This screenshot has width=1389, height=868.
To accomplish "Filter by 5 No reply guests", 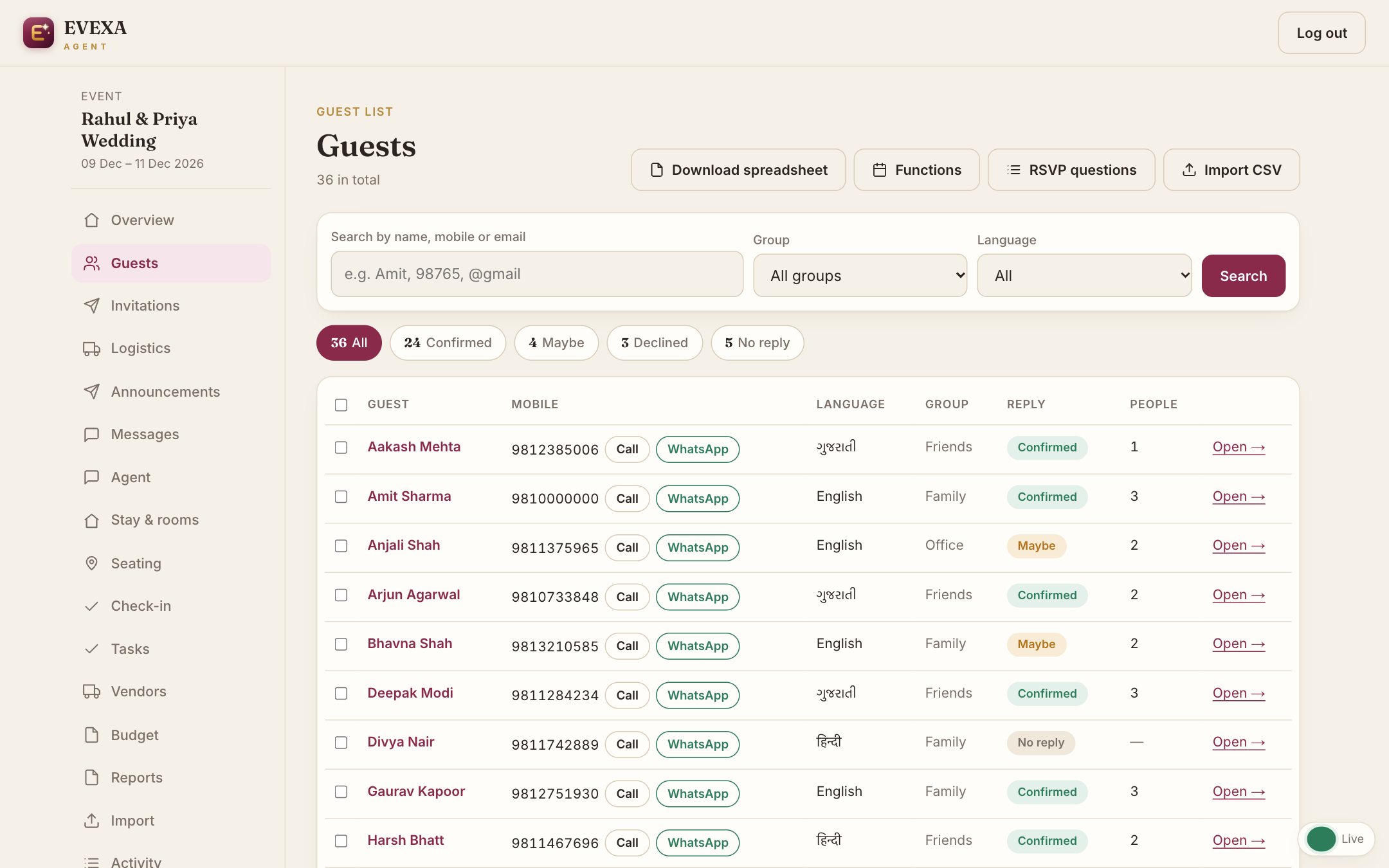I will [x=757, y=343].
